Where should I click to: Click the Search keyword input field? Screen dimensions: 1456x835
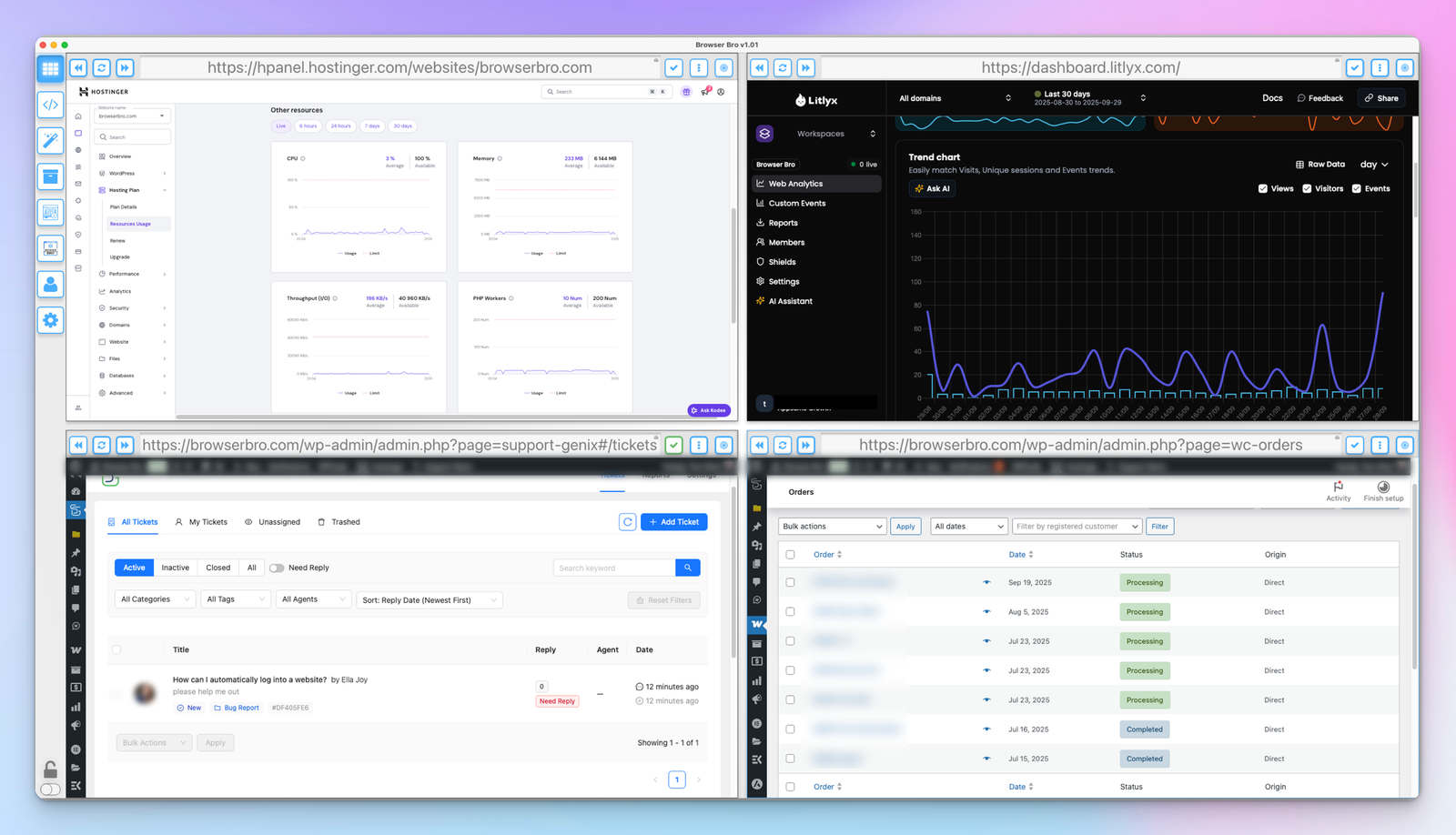pyautogui.click(x=614, y=568)
